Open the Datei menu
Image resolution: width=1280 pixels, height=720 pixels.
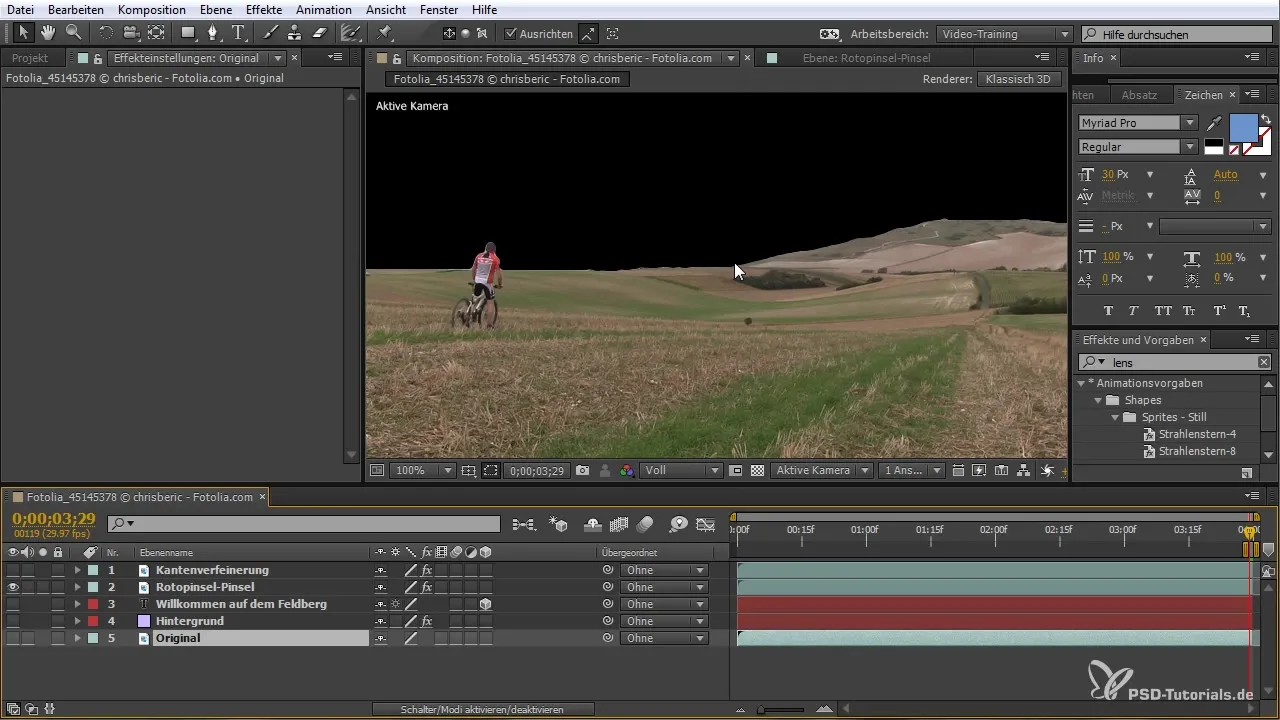(x=20, y=9)
